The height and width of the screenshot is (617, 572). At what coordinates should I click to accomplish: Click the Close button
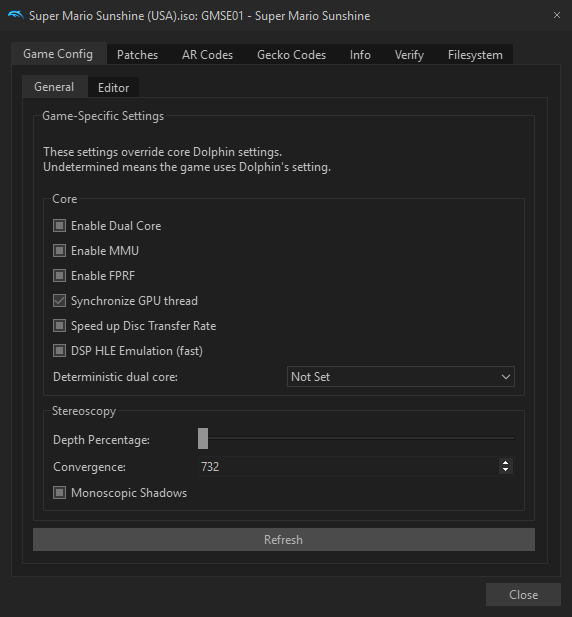(523, 595)
